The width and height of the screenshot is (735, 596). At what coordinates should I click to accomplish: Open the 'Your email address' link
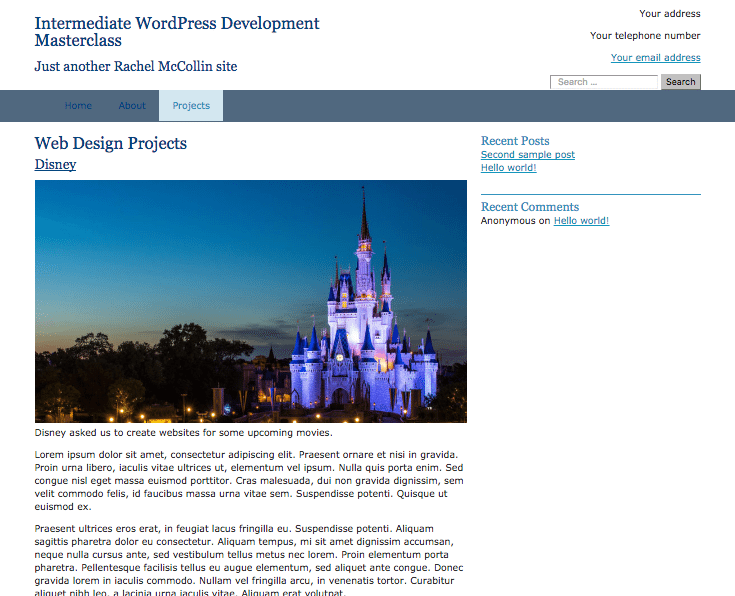pos(655,58)
